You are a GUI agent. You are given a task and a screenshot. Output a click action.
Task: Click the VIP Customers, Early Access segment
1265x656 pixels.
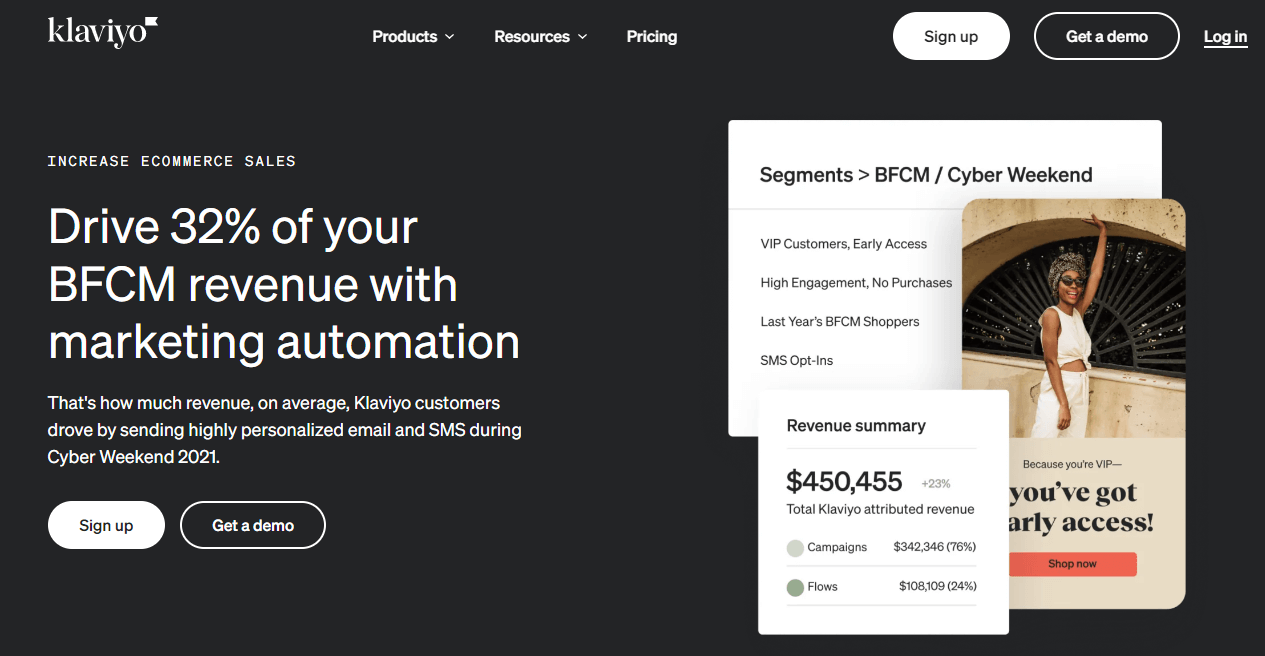(x=843, y=243)
